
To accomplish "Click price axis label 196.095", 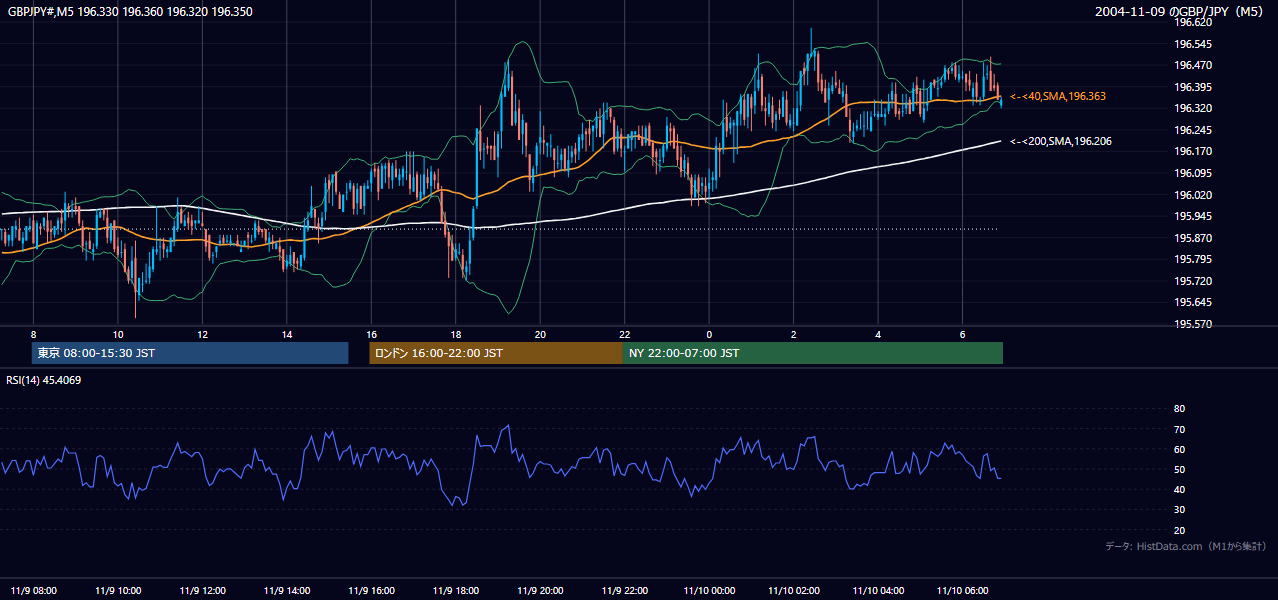I will pos(1193,173).
